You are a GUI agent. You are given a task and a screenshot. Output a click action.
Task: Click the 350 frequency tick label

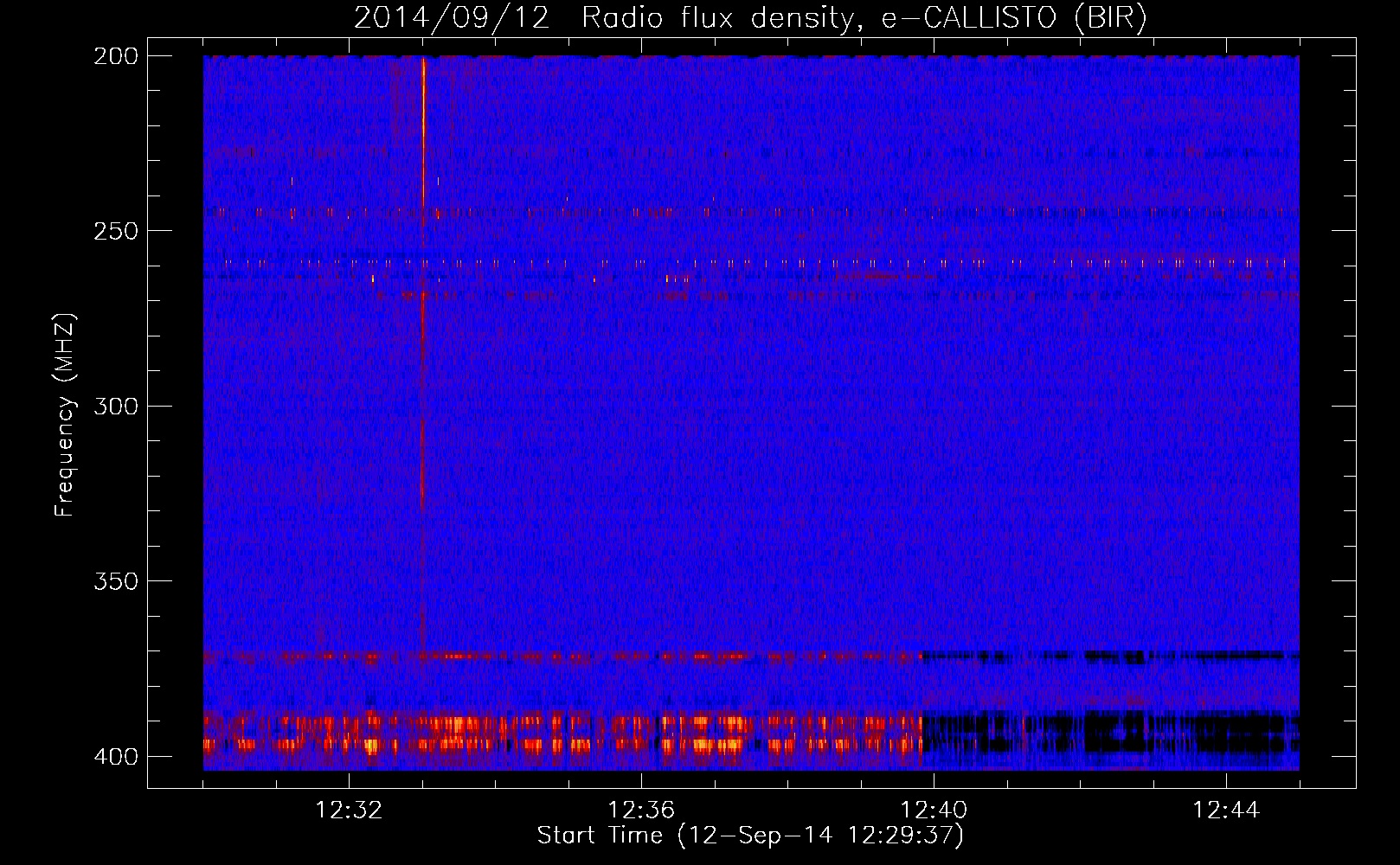click(x=116, y=581)
